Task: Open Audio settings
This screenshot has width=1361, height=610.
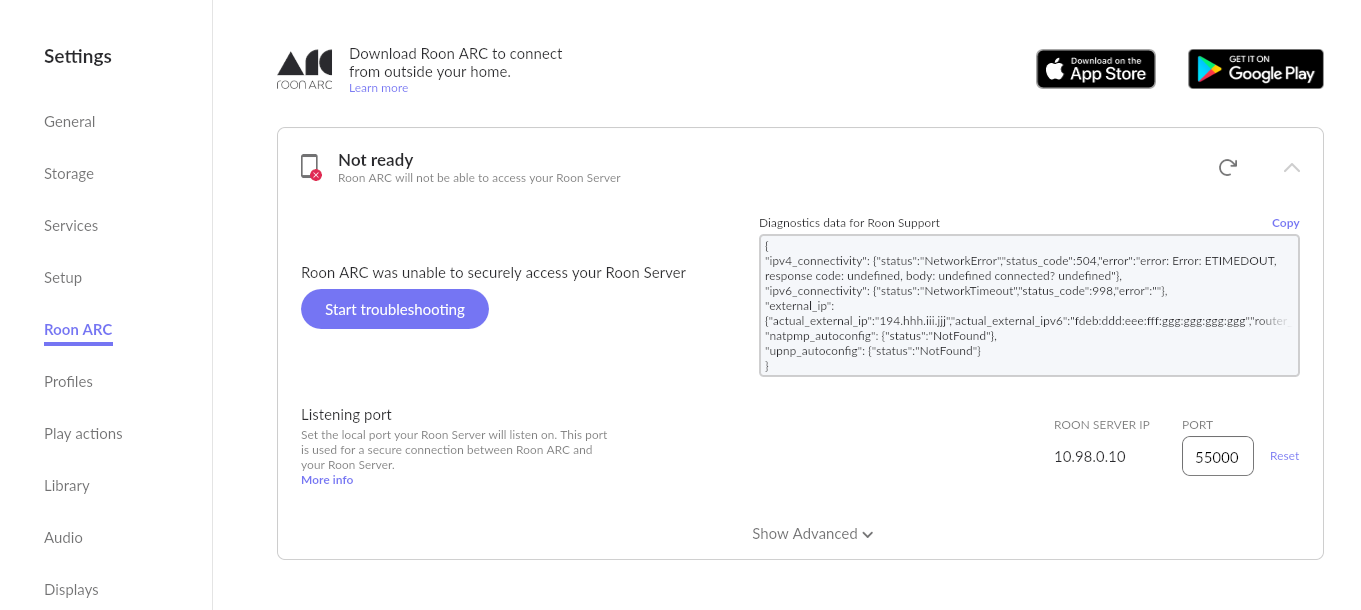Action: pyautogui.click(x=63, y=538)
